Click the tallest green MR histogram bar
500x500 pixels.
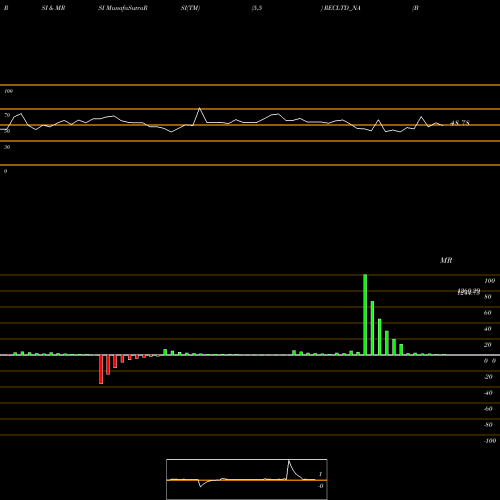tap(365, 315)
